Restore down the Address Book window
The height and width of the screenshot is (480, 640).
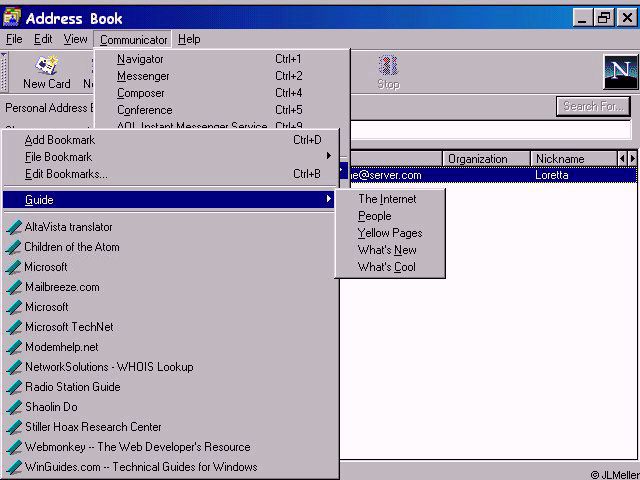click(604, 18)
